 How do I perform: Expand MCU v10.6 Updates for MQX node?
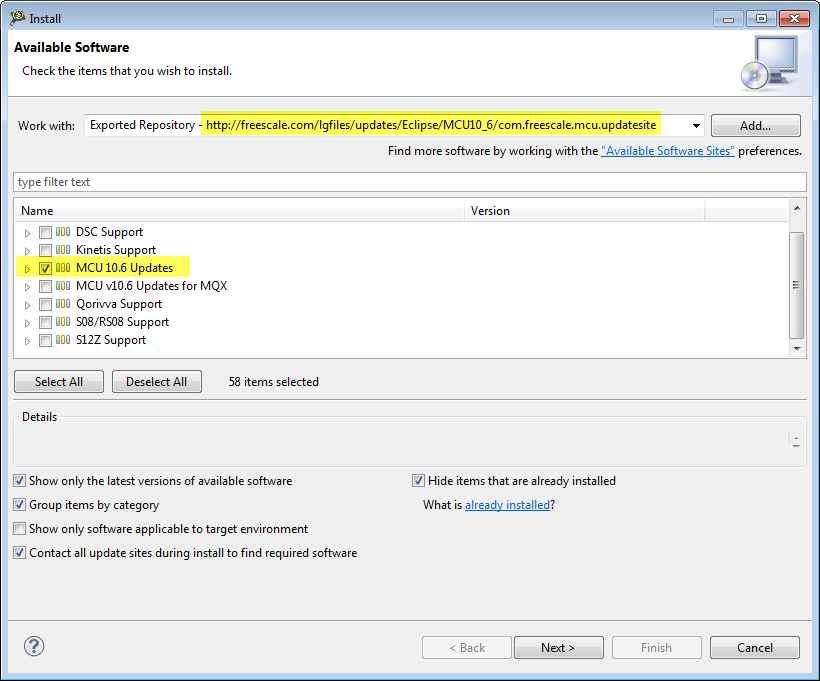[27, 287]
